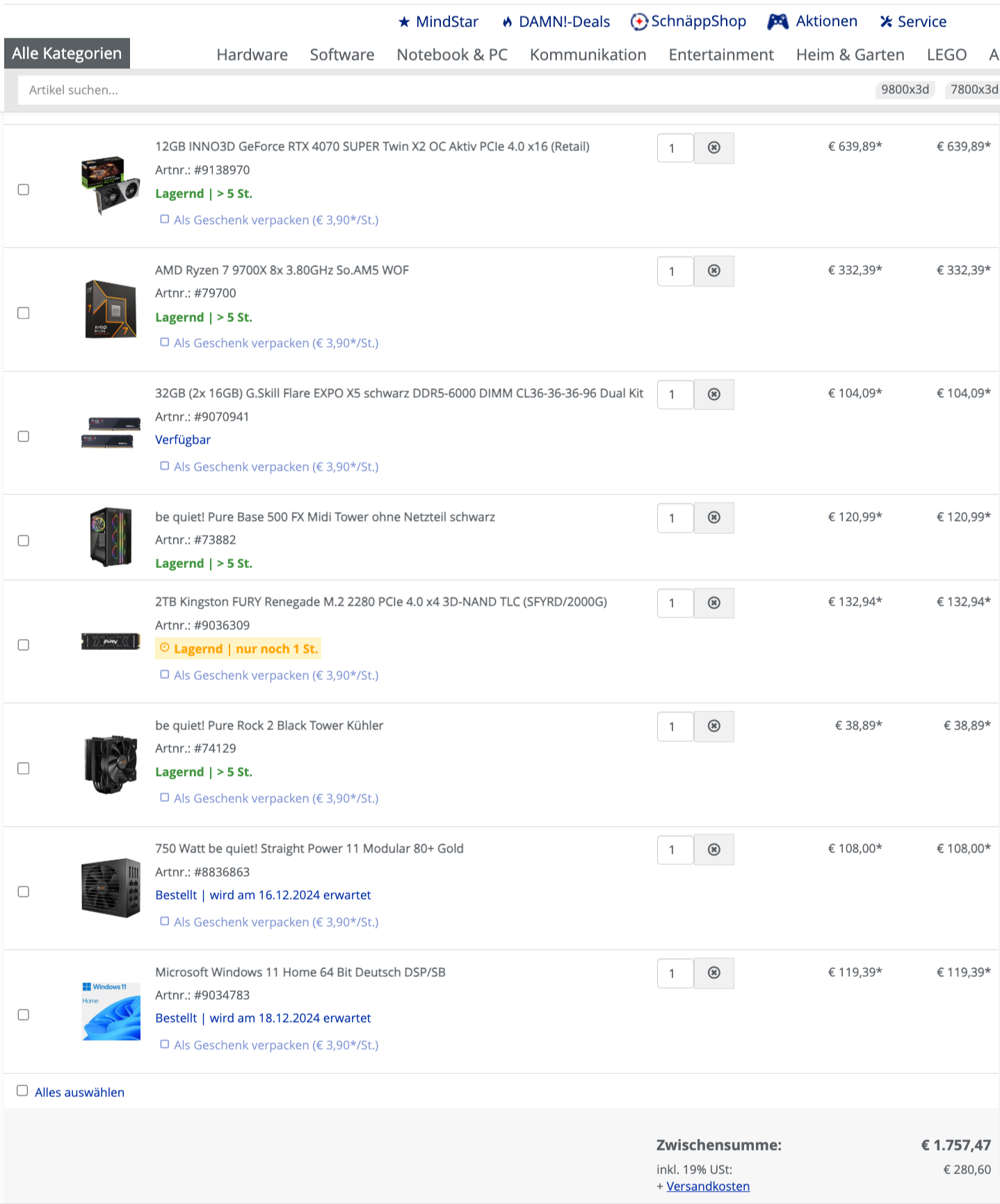Viewport: 1000px width, 1204px height.
Task: Click the 9800x3d search suggestion
Action: [x=905, y=90]
